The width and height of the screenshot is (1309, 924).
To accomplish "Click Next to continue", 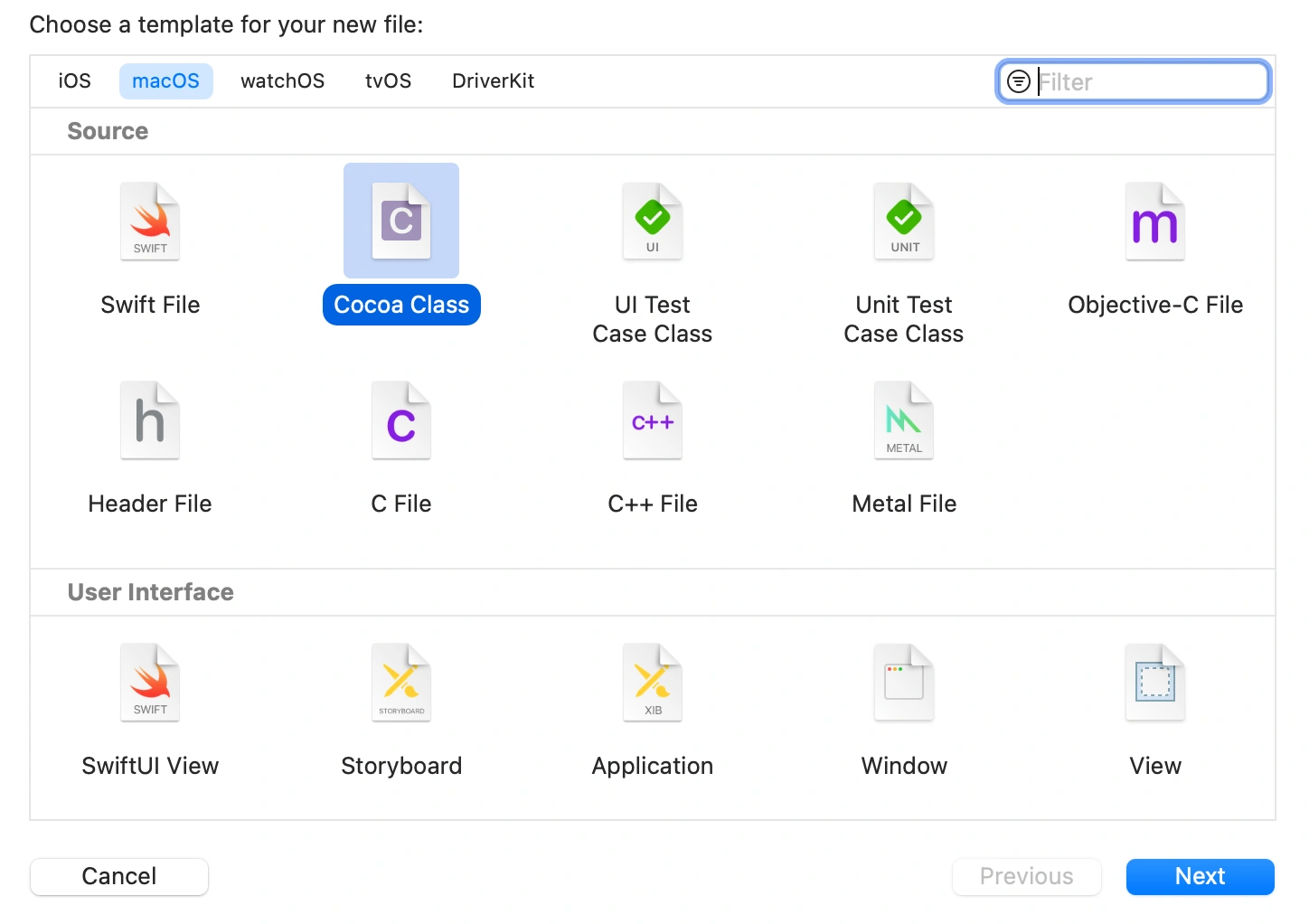I will [x=1200, y=876].
